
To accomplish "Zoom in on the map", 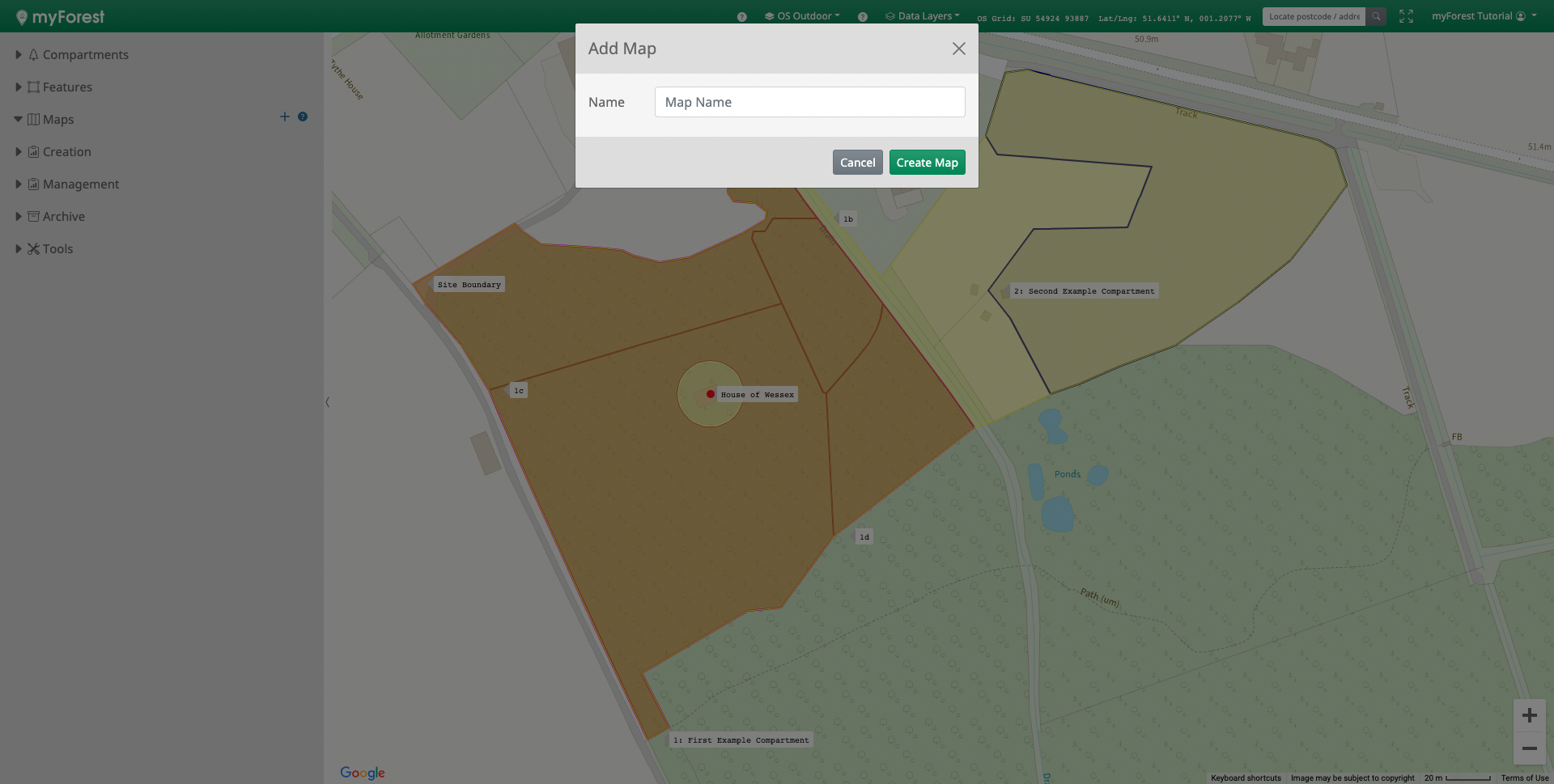I will pyautogui.click(x=1529, y=715).
